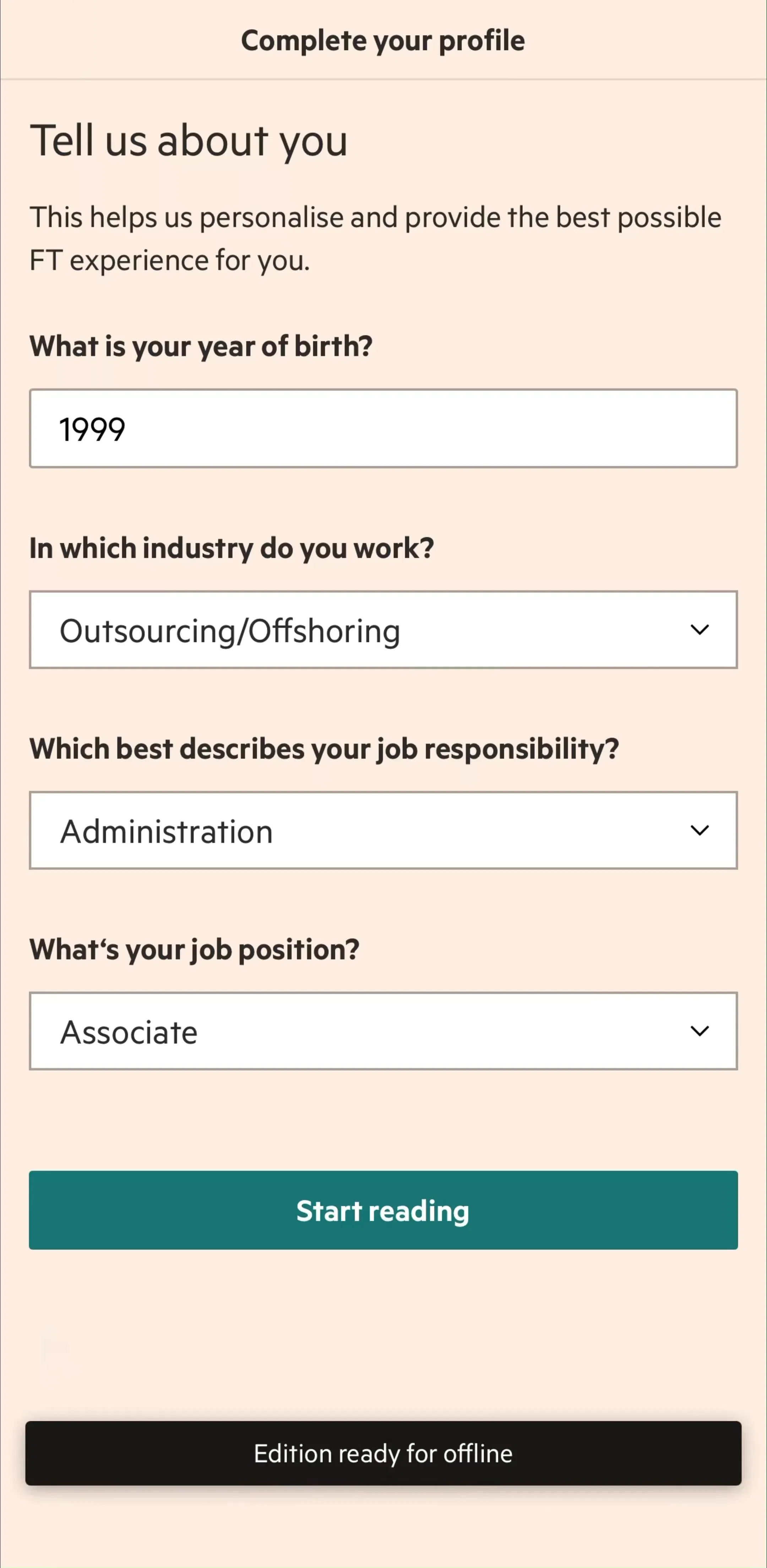The image size is (767, 1568).
Task: Click the 'In which industry do you work?' label
Action: [x=232, y=548]
